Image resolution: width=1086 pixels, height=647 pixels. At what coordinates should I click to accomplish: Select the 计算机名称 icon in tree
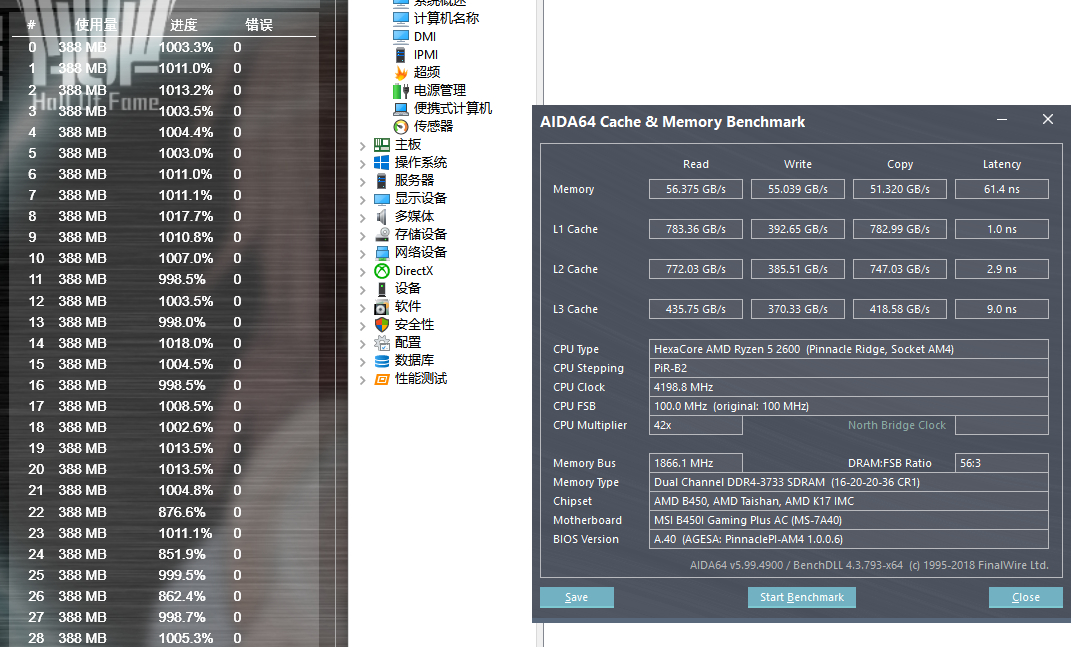point(401,18)
